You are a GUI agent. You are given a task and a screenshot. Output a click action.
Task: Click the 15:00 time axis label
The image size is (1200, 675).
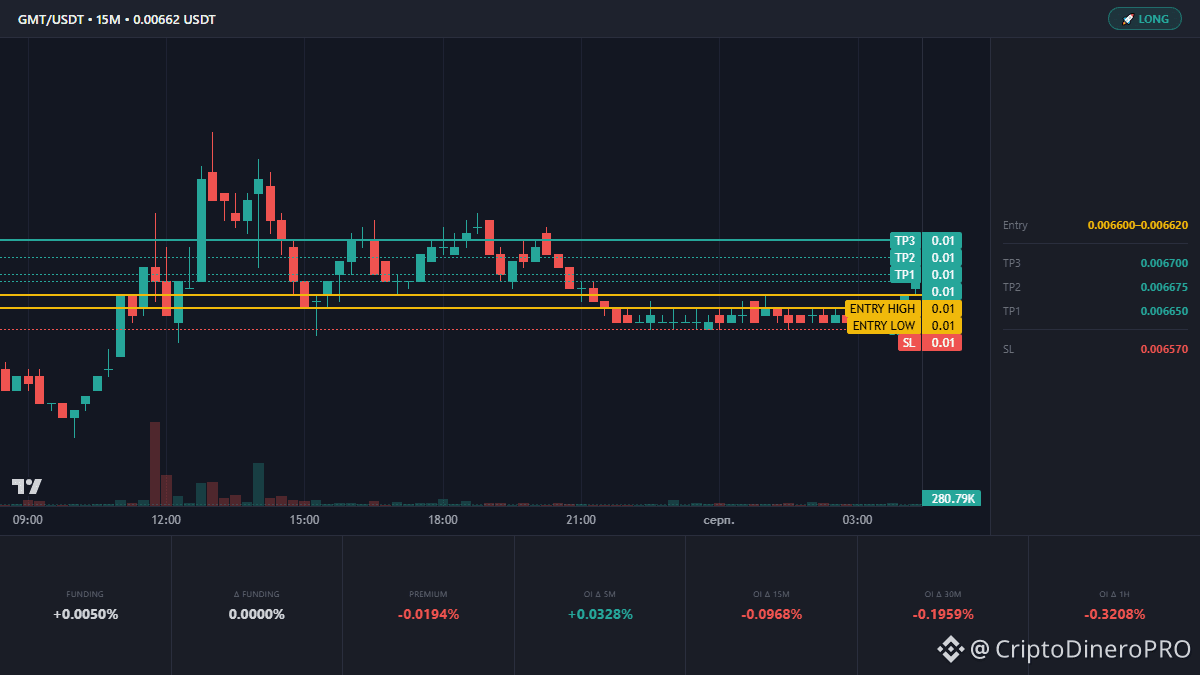tap(304, 520)
